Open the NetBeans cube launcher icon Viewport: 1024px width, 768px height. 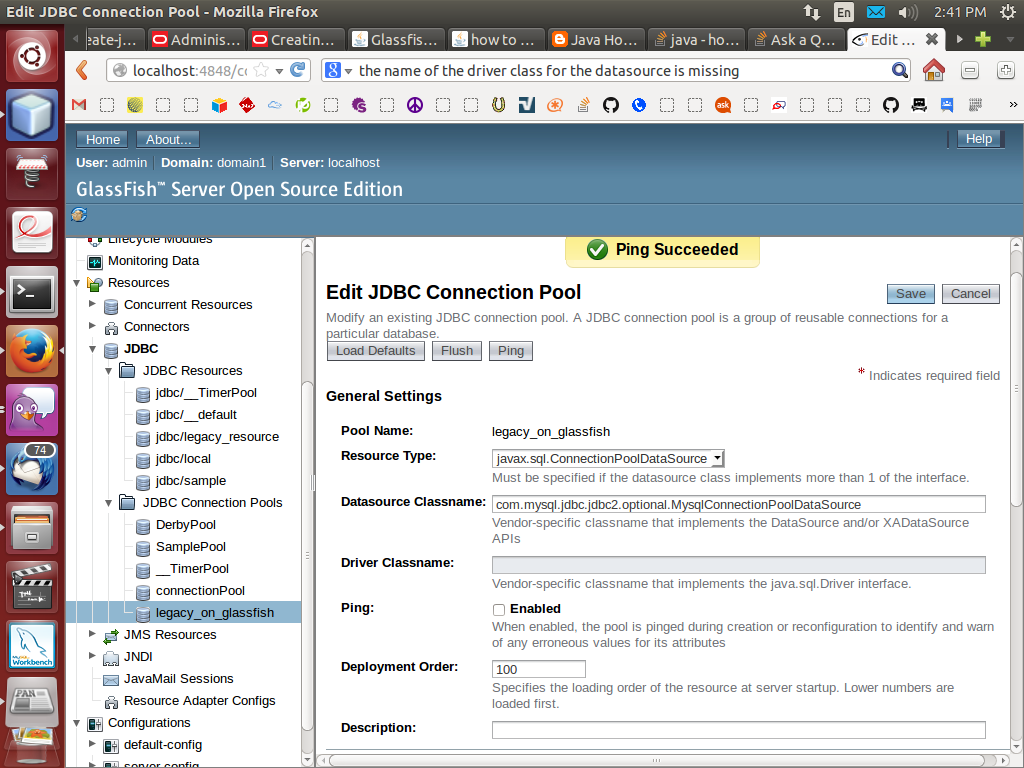tap(32, 116)
